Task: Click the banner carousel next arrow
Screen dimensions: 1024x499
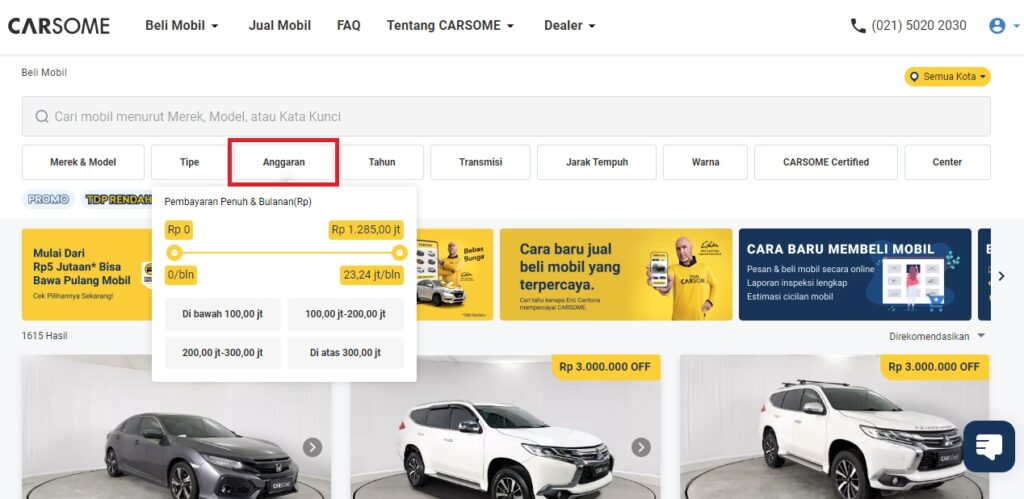Action: [x=1001, y=276]
